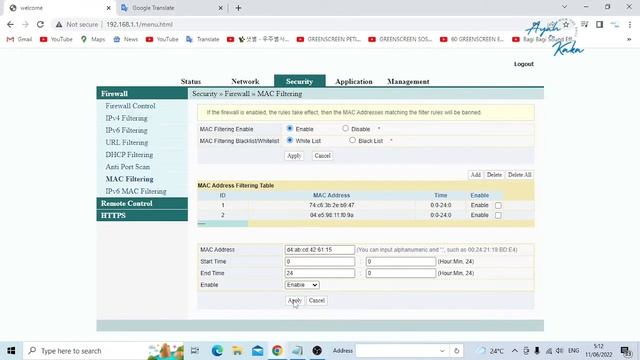Collapse the Firewall section header

click(x=142, y=93)
